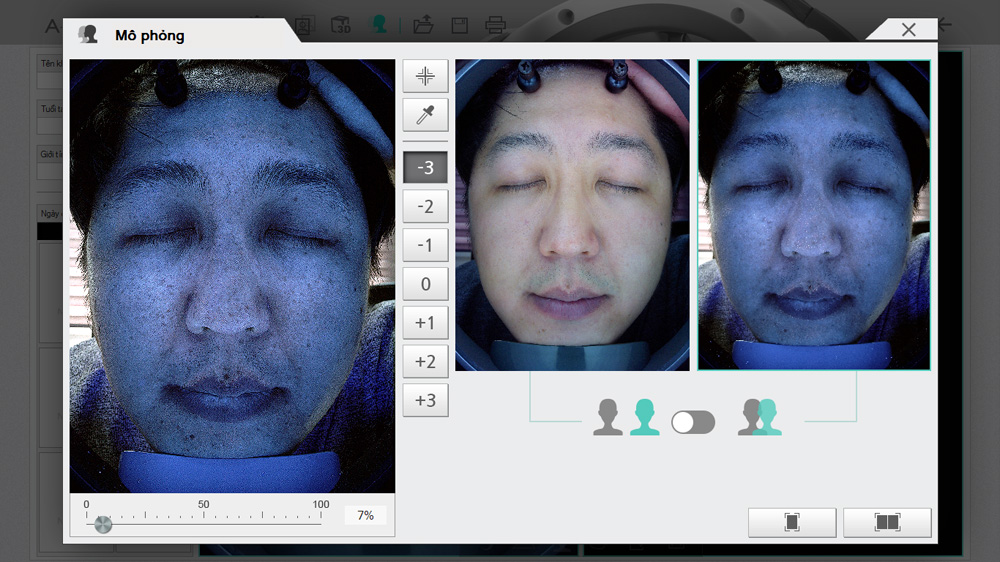Select simulation level -3
This screenshot has height=562, width=1000.
point(425,167)
